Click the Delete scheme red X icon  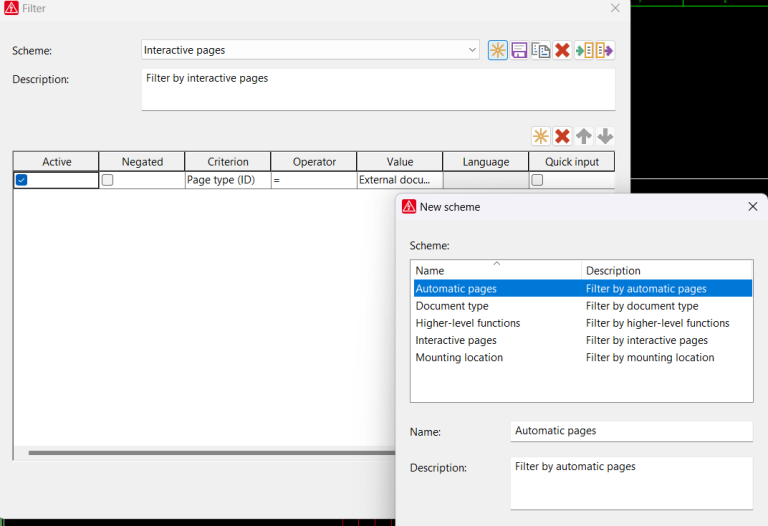562,50
